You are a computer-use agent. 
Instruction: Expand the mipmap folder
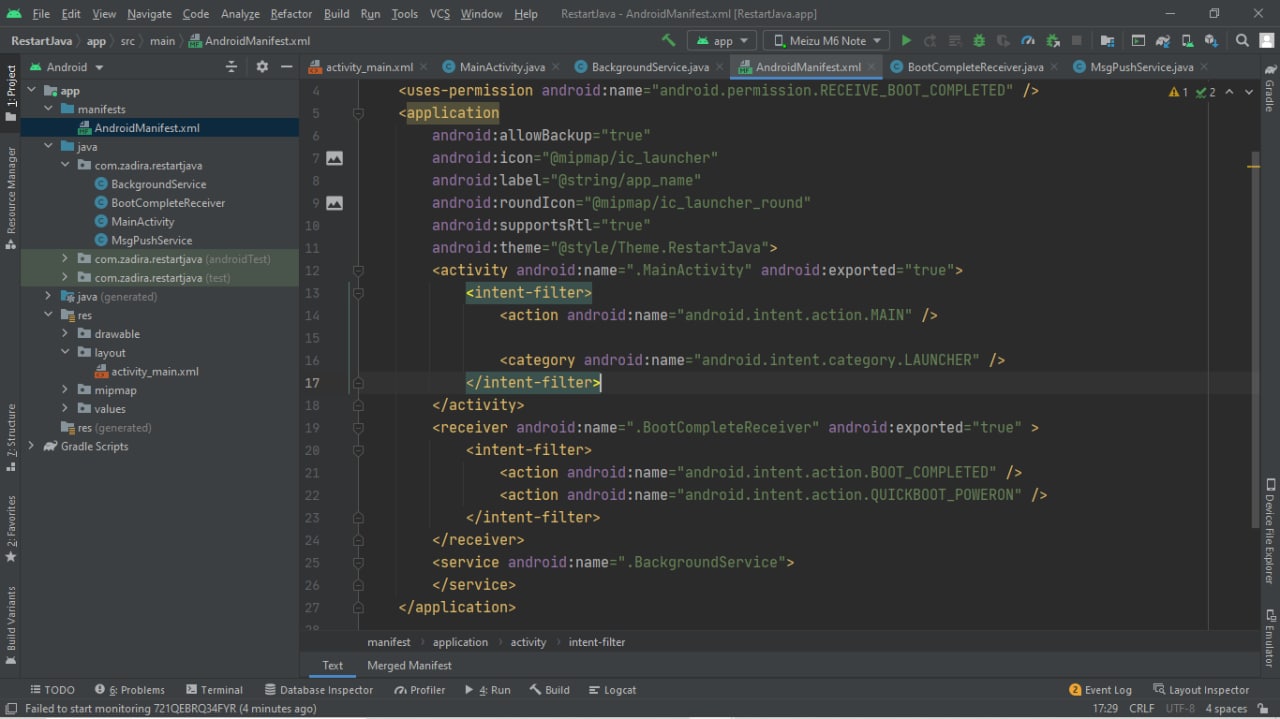(65, 390)
